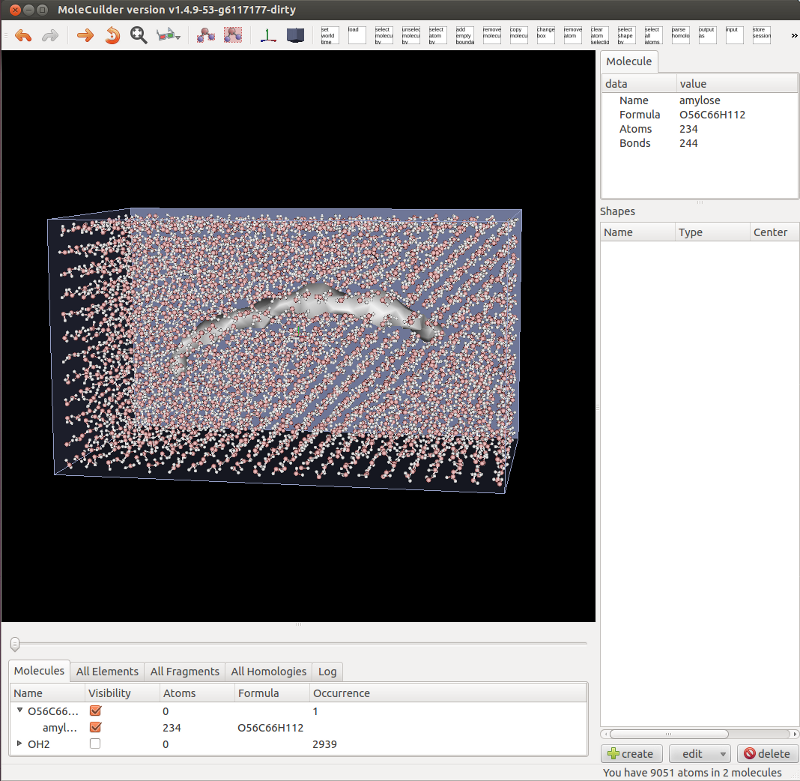The image size is (800, 781).
Task: Click the Undo arrow icon
Action: [23, 35]
